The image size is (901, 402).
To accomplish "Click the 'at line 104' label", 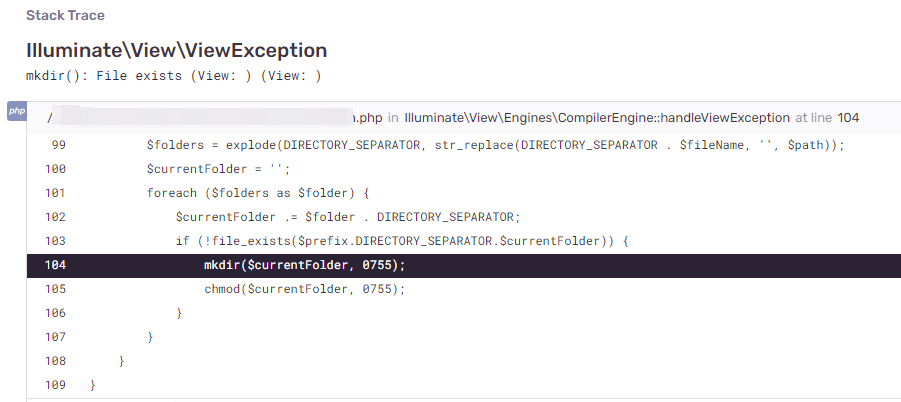I will (827, 118).
